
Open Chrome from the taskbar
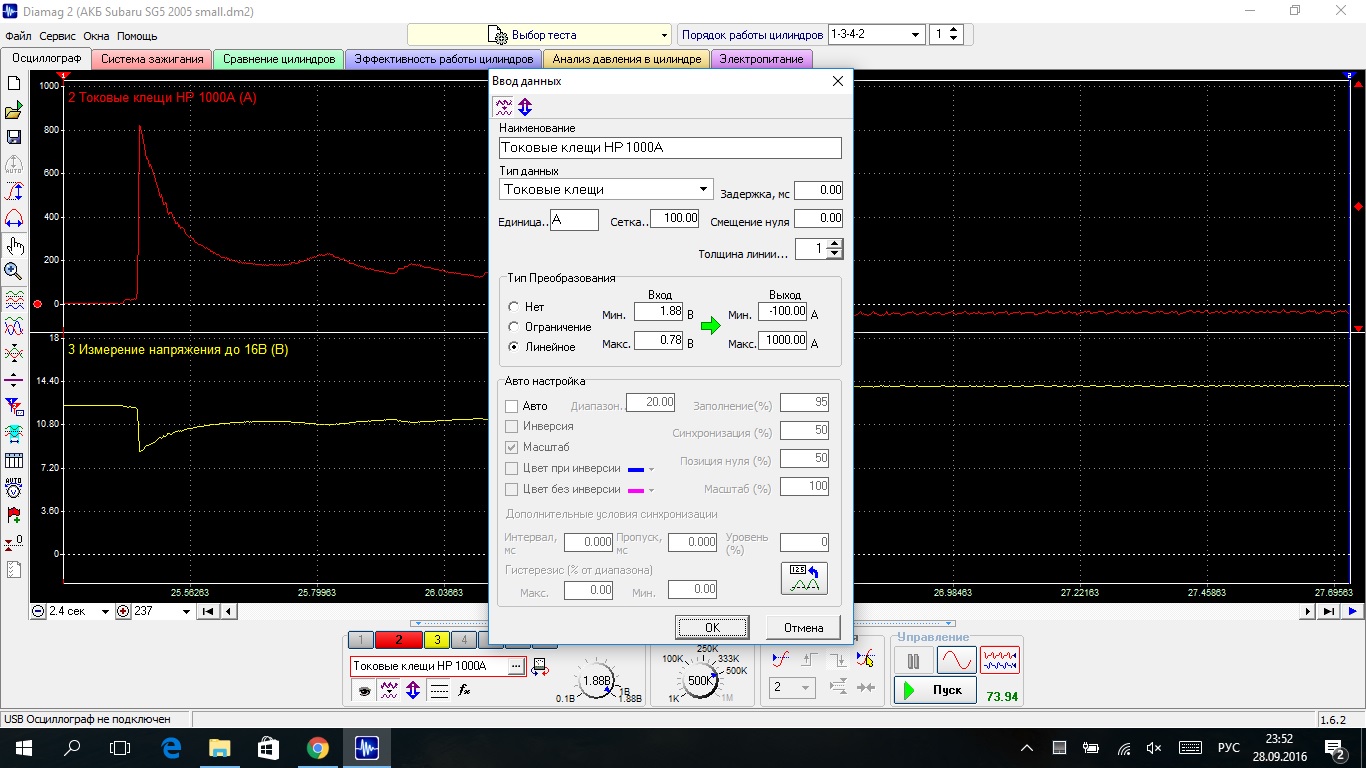[317, 747]
